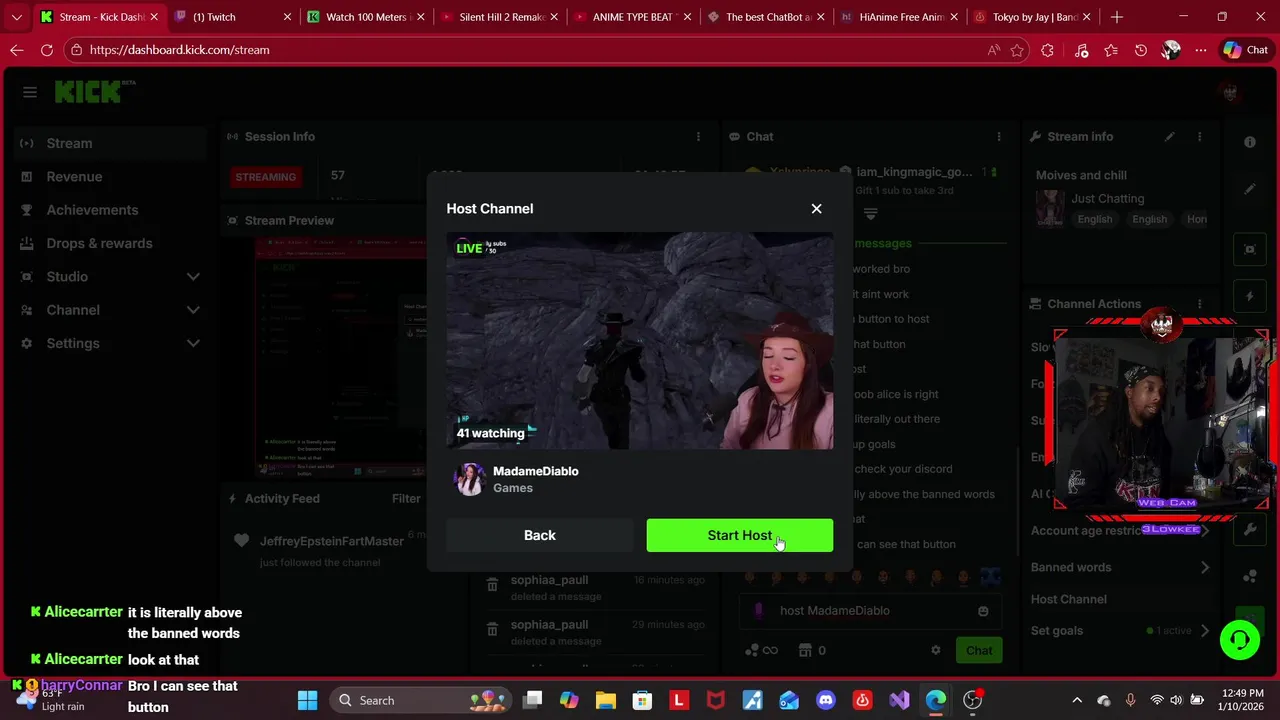Open chat settings gear icon

point(935,650)
